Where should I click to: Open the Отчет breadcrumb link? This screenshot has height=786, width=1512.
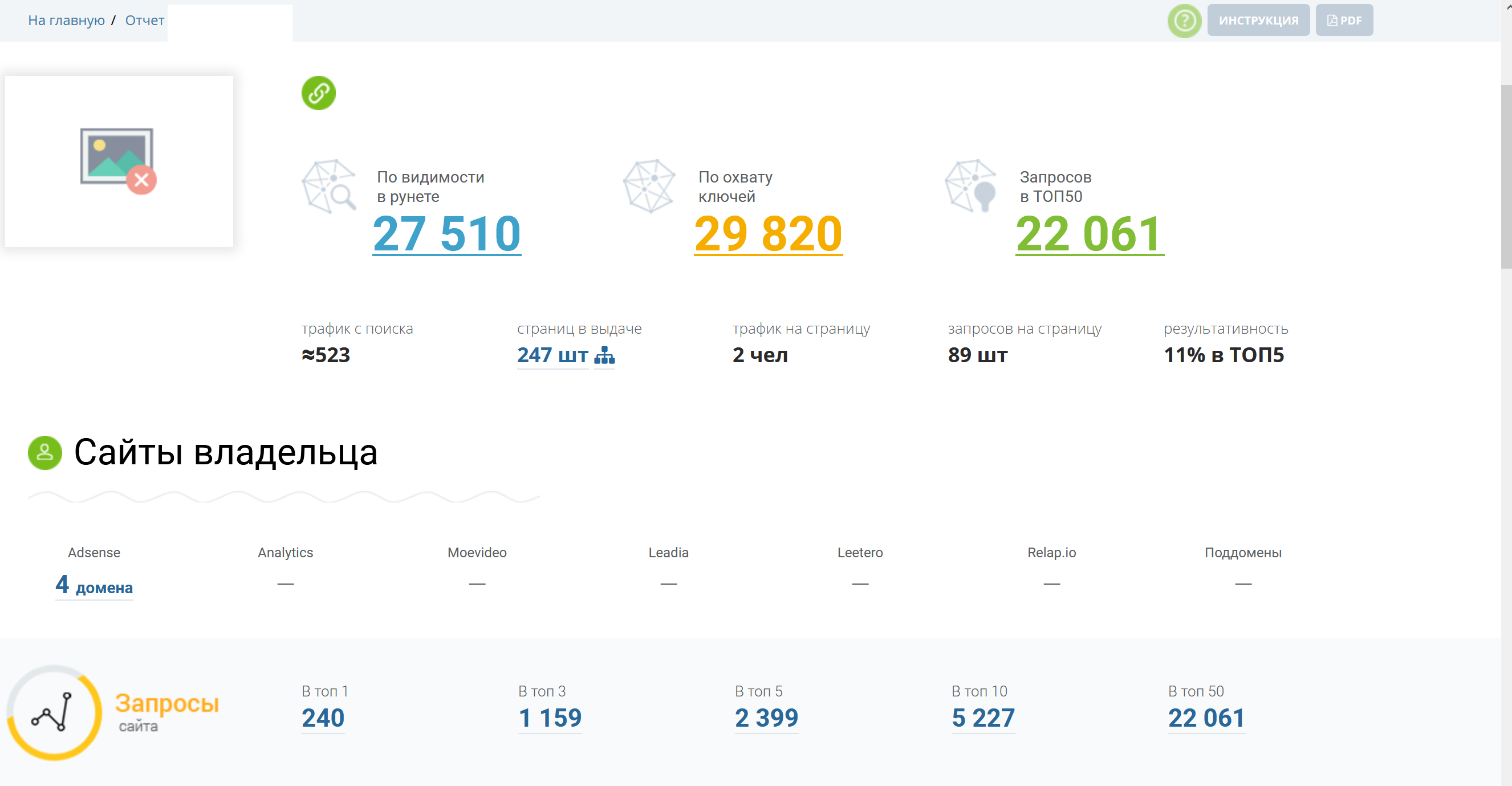144,21
